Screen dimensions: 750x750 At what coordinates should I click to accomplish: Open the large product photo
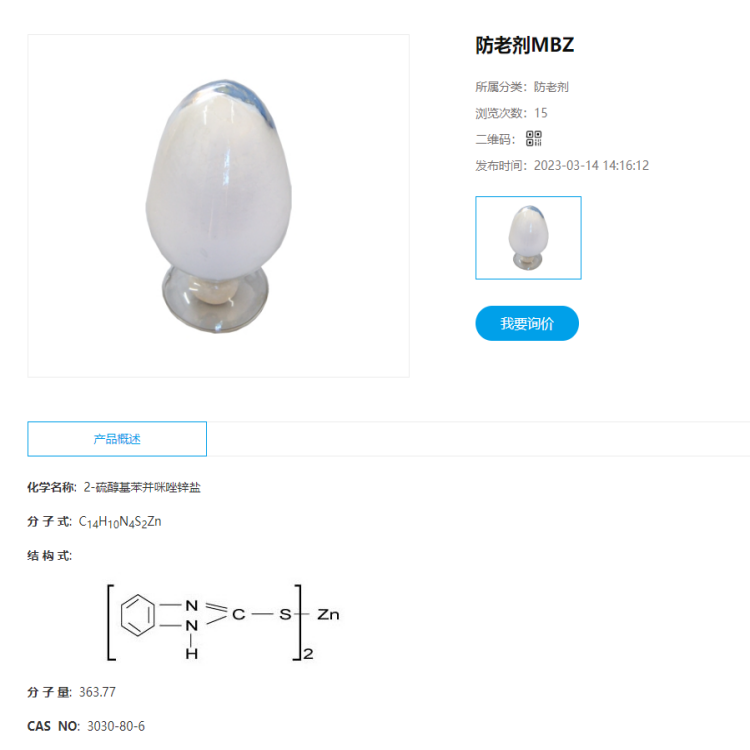219,206
